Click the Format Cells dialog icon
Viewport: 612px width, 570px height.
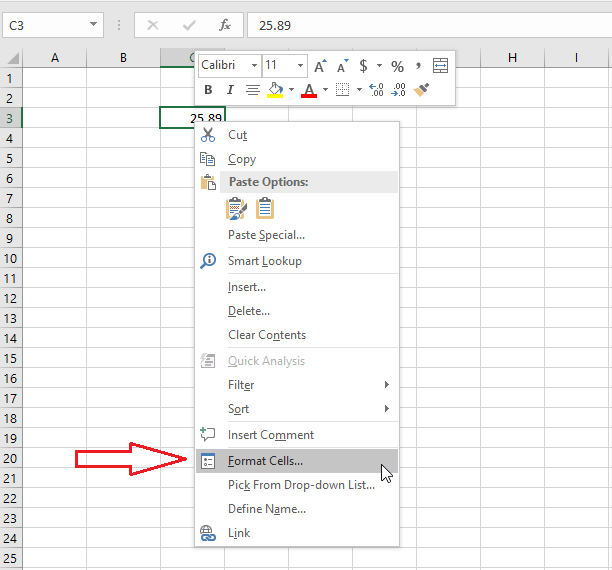coord(208,461)
